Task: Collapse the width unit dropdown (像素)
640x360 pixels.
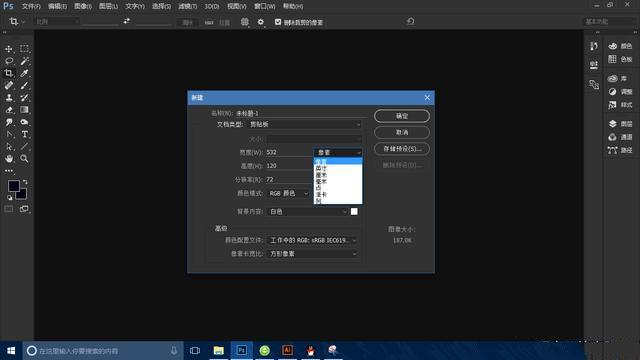Action: click(x=338, y=152)
